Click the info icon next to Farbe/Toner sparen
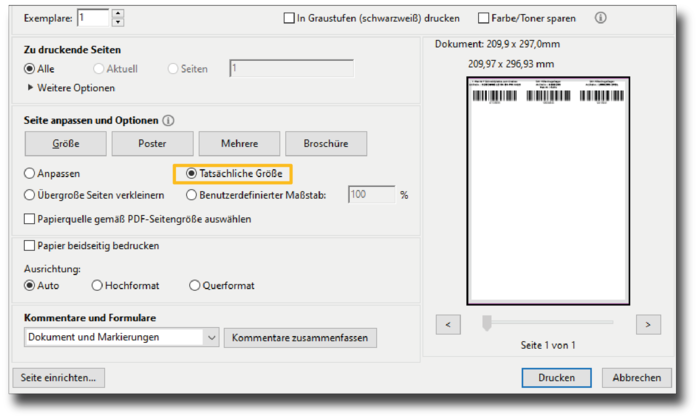 click(600, 18)
